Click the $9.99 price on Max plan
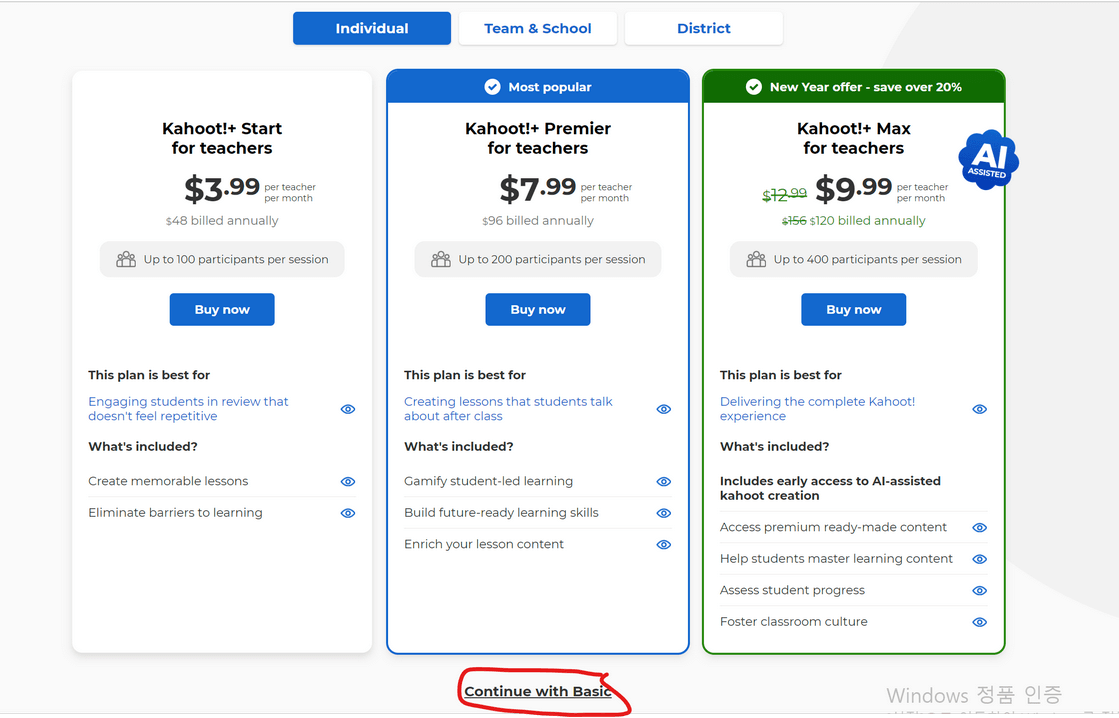 point(854,189)
